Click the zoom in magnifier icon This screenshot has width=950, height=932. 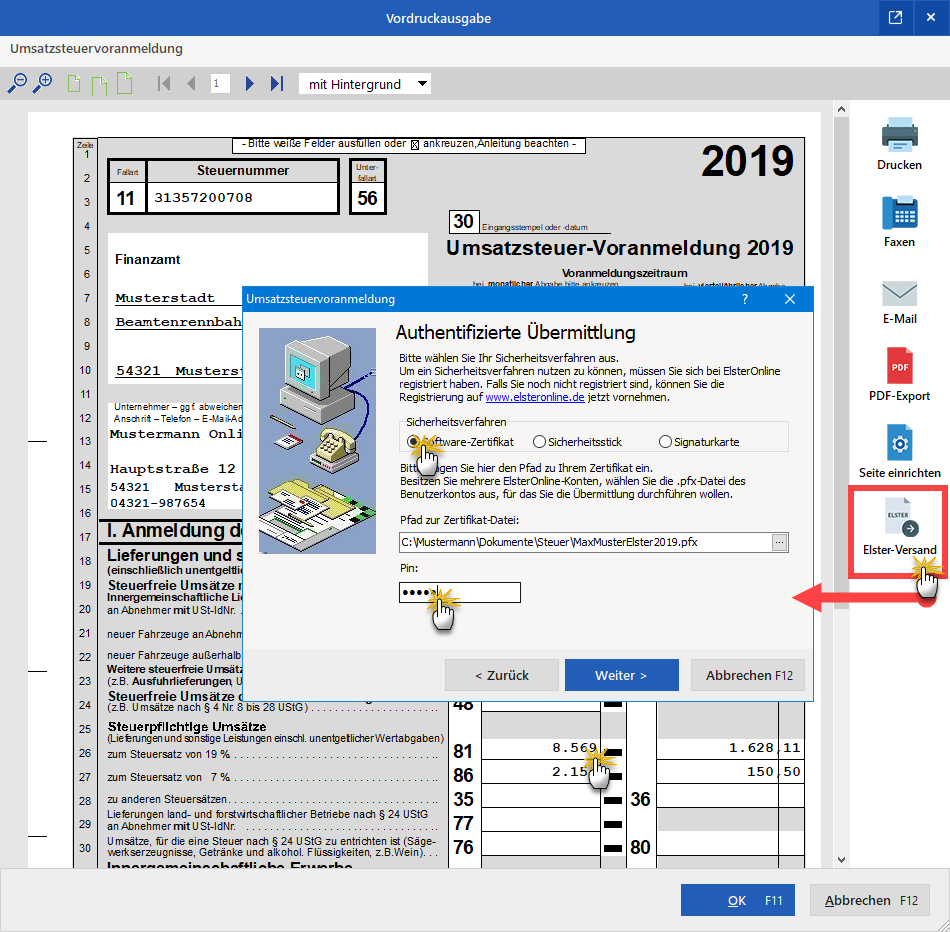42,84
